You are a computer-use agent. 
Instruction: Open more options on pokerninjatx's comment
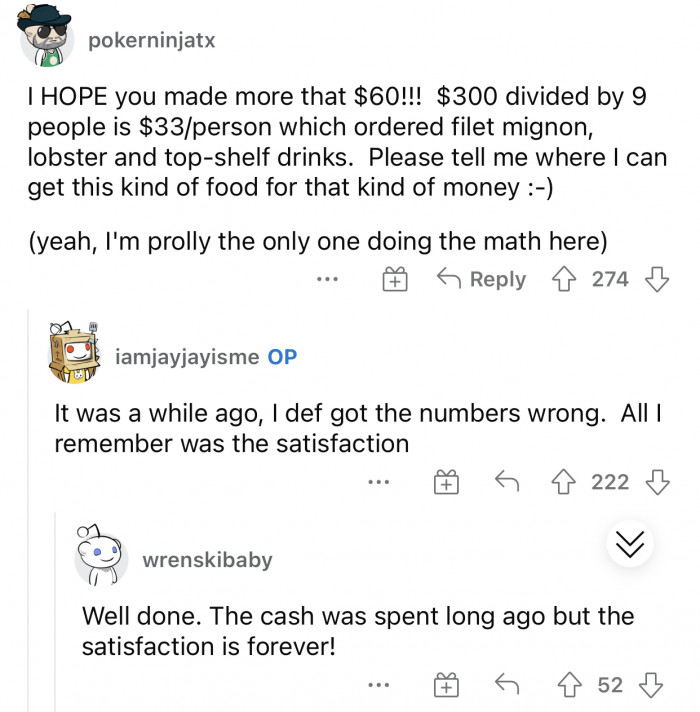pos(326,280)
